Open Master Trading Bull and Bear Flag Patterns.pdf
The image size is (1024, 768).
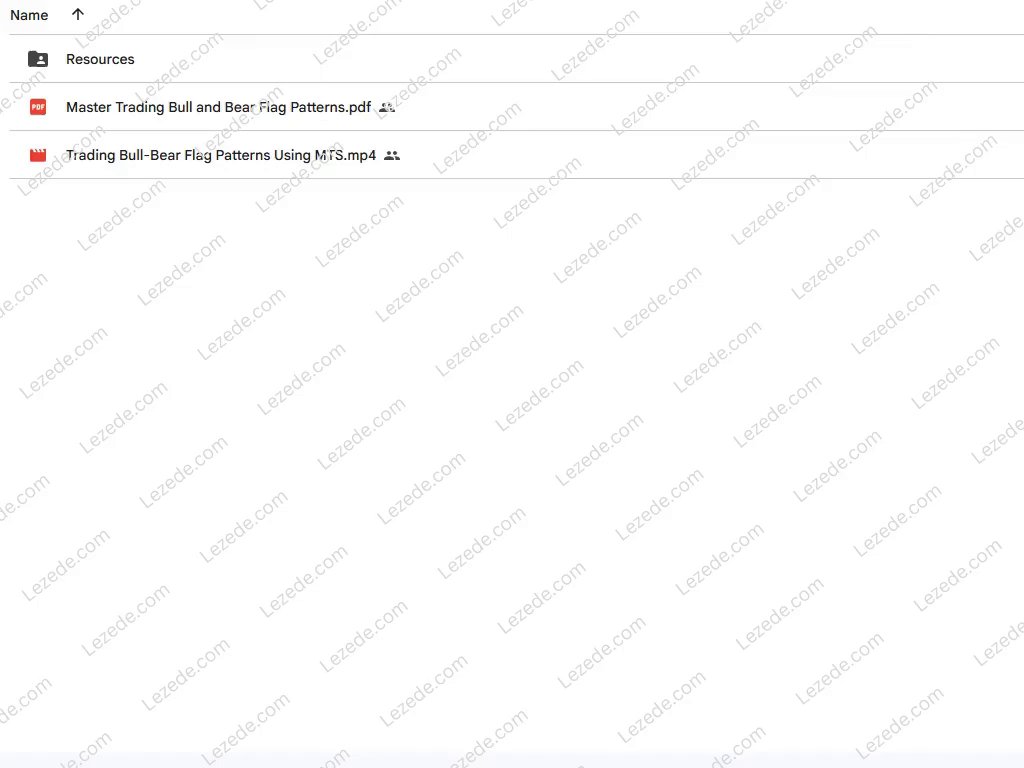[x=218, y=107]
